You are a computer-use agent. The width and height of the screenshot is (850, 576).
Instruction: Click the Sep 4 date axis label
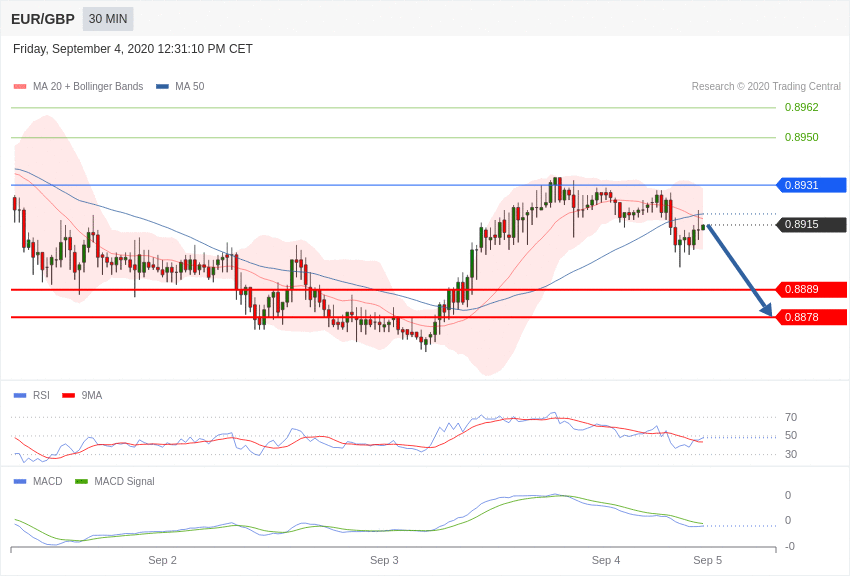(606, 560)
